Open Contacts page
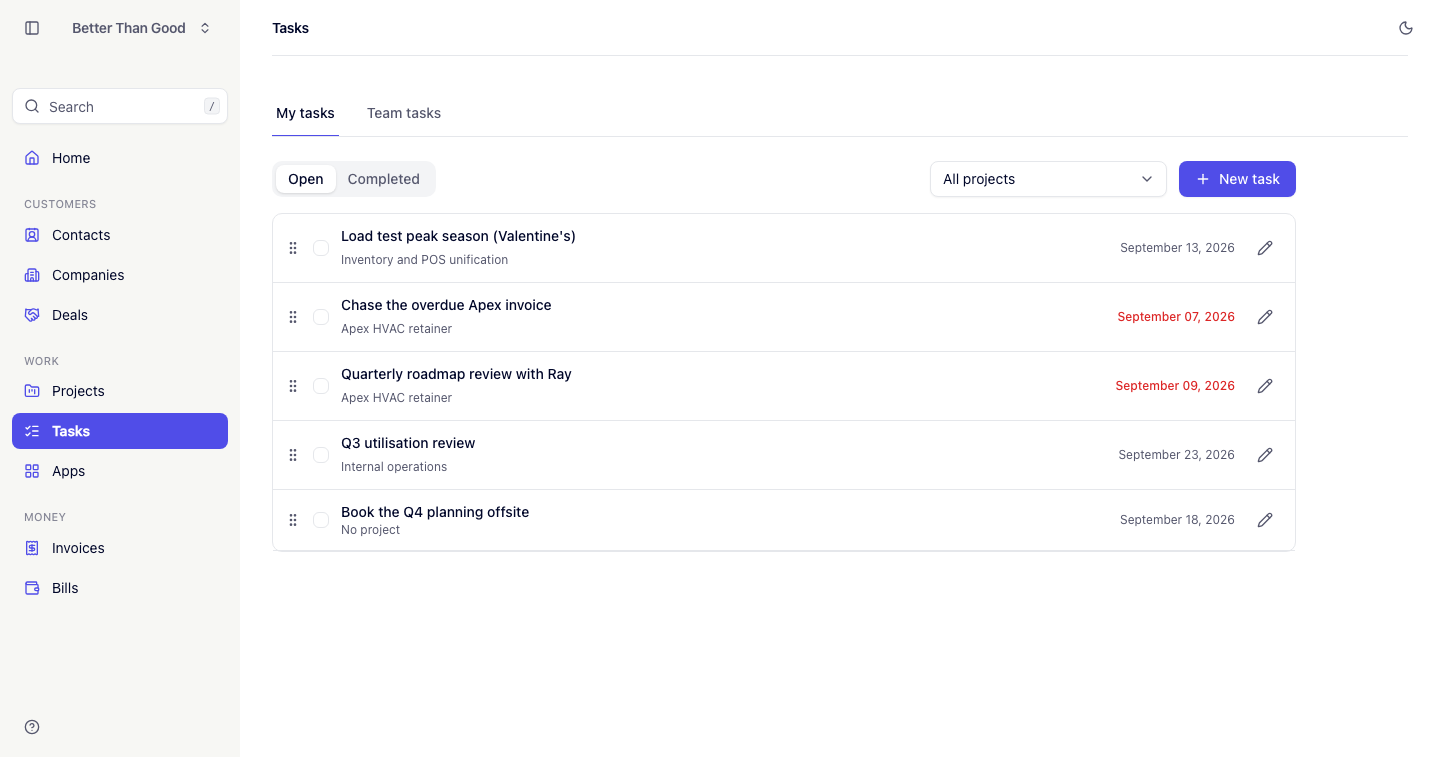 click(x=120, y=235)
